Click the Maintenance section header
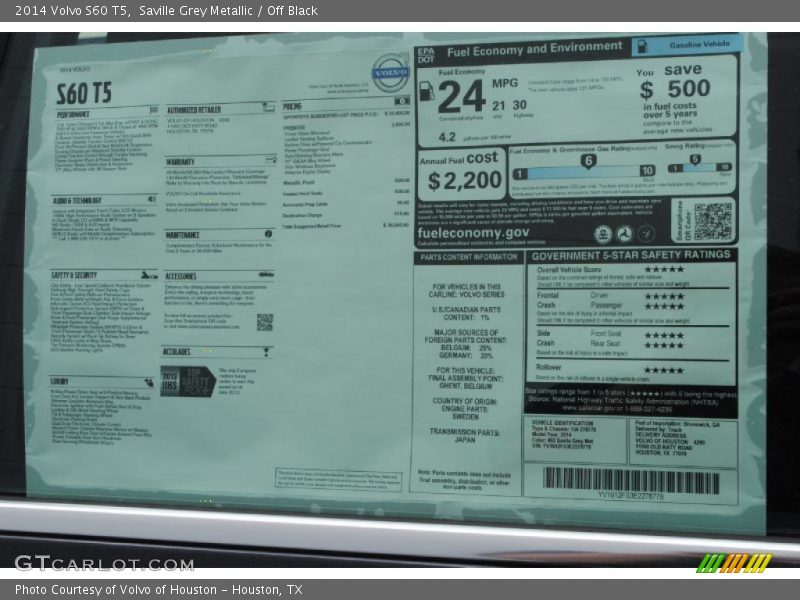Image resolution: width=800 pixels, height=600 pixels. coord(219,234)
